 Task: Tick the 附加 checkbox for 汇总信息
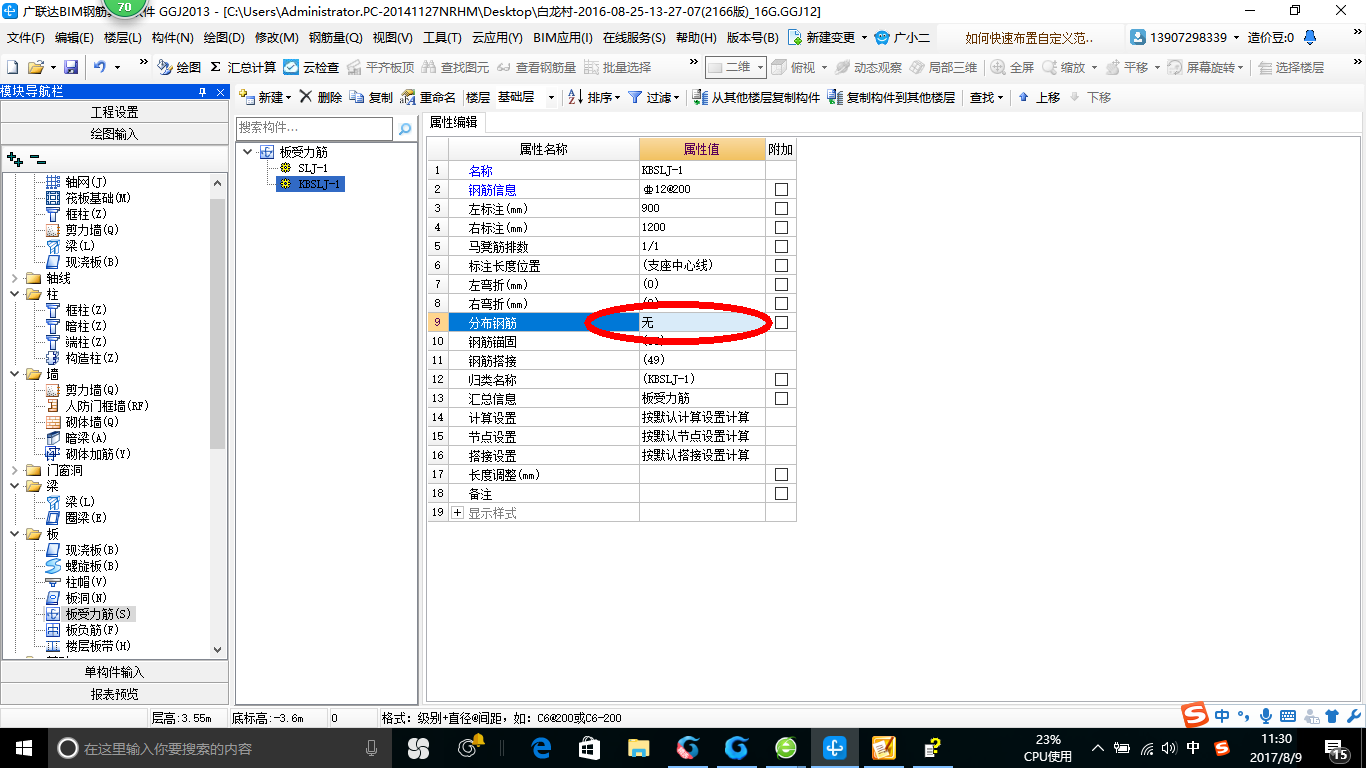[x=781, y=398]
